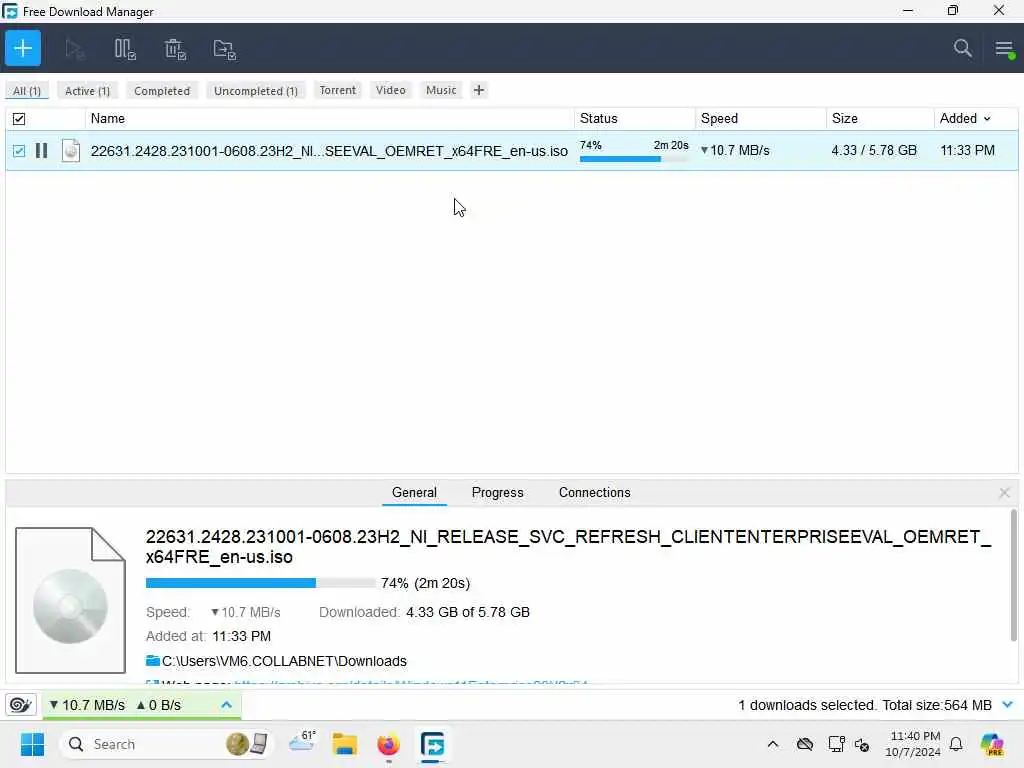Click the cloud sync tray icon
This screenshot has width=1024, height=768.
[805, 744]
